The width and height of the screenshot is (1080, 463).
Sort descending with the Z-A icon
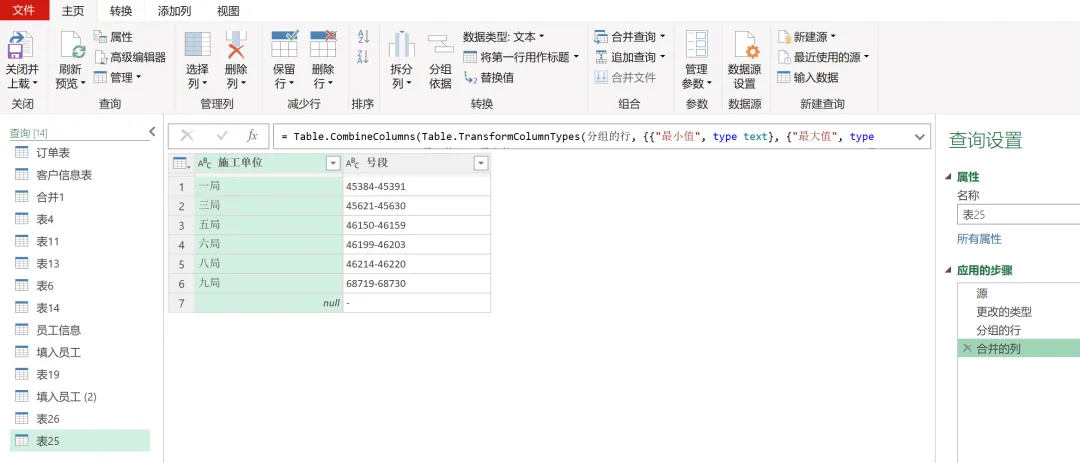(x=364, y=57)
